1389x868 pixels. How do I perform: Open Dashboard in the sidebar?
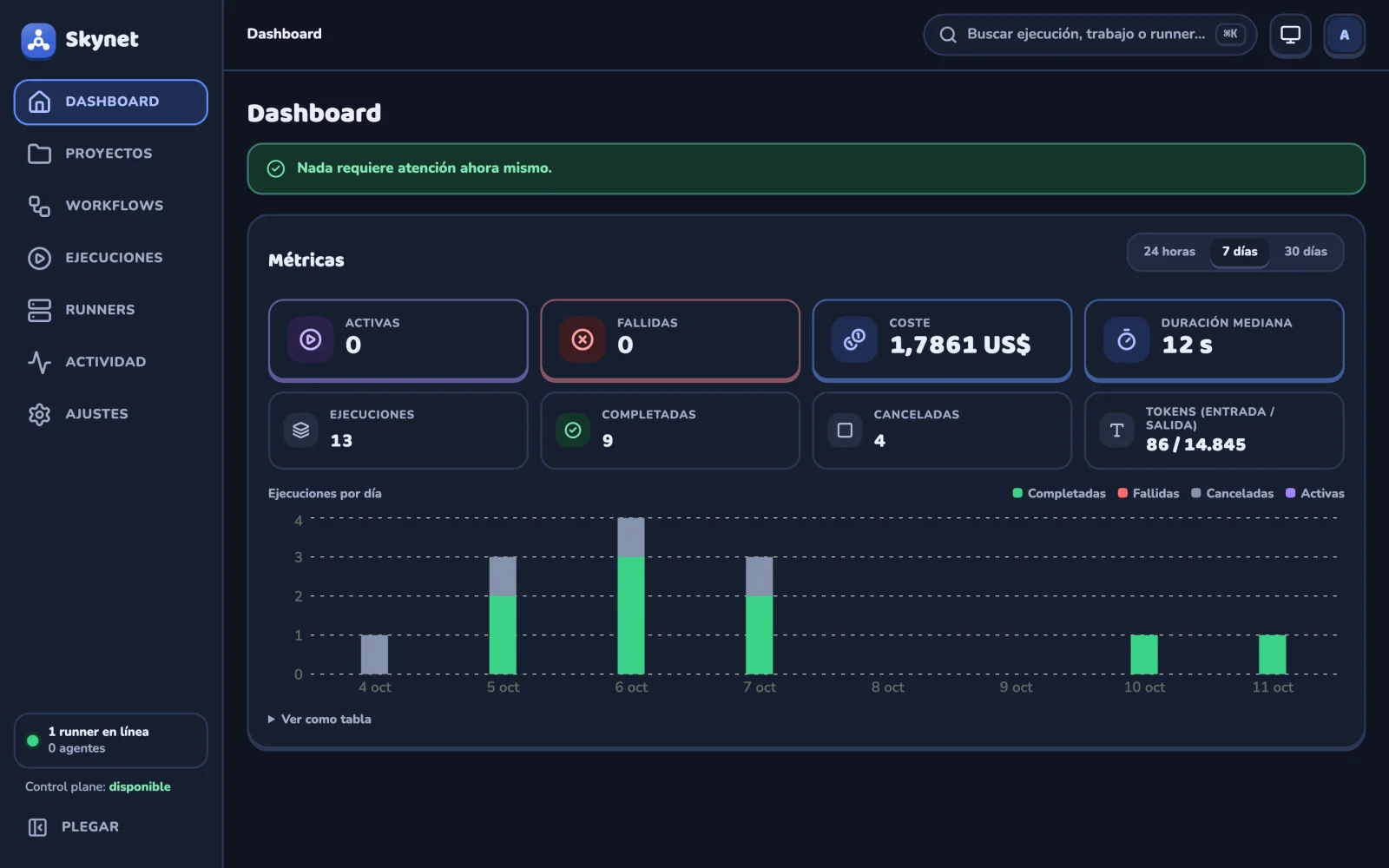point(110,102)
